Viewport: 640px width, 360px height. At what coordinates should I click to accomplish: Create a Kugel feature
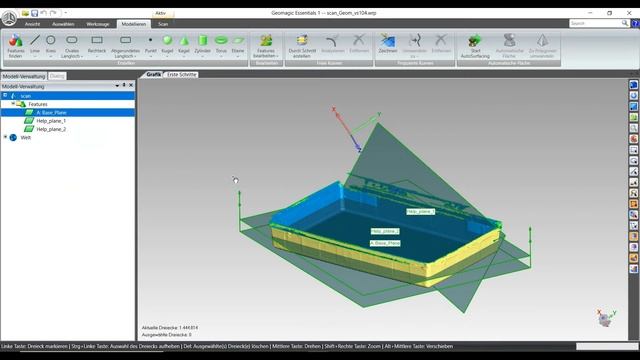pyautogui.click(x=167, y=43)
